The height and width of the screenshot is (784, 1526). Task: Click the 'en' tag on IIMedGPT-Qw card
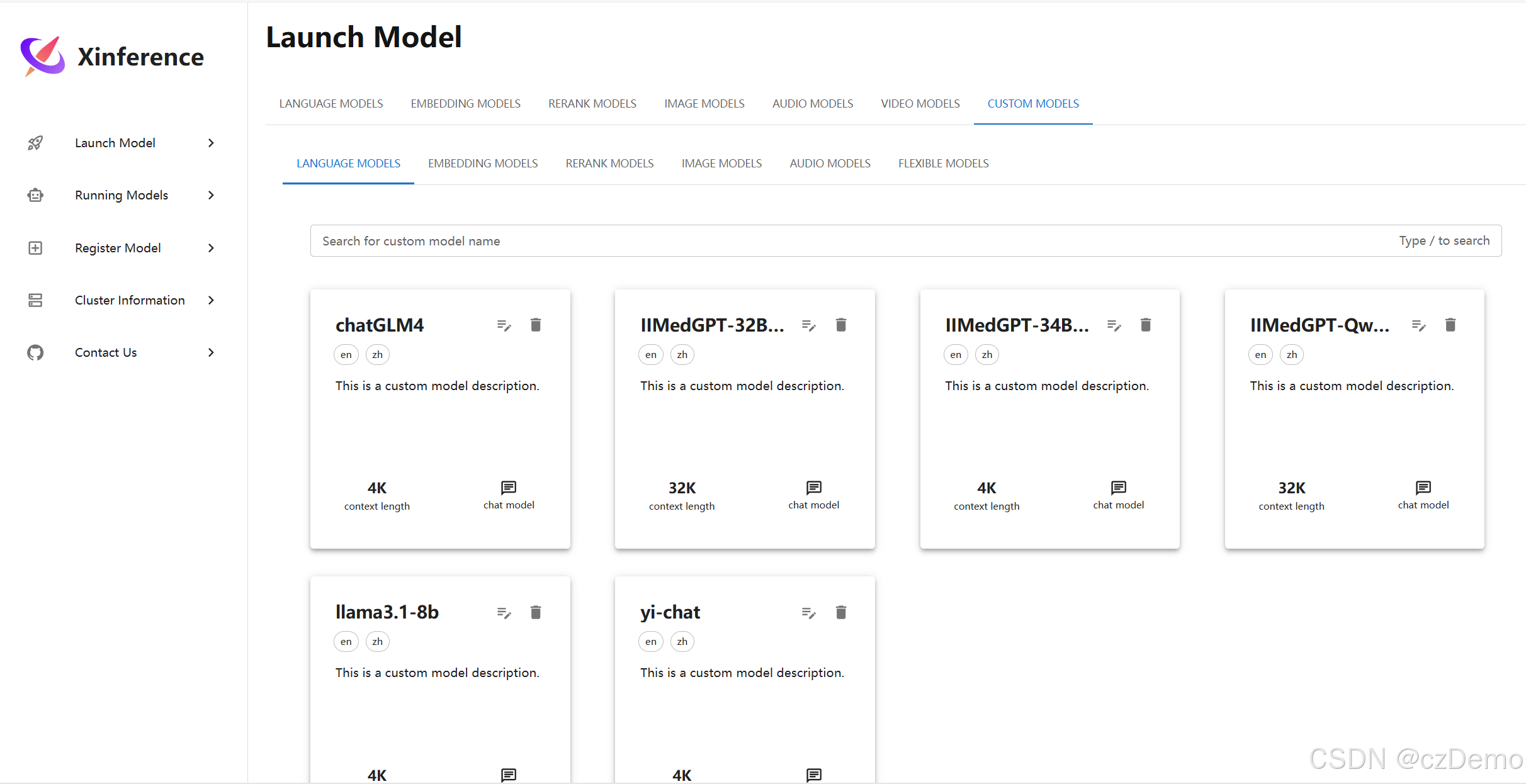pos(1260,355)
